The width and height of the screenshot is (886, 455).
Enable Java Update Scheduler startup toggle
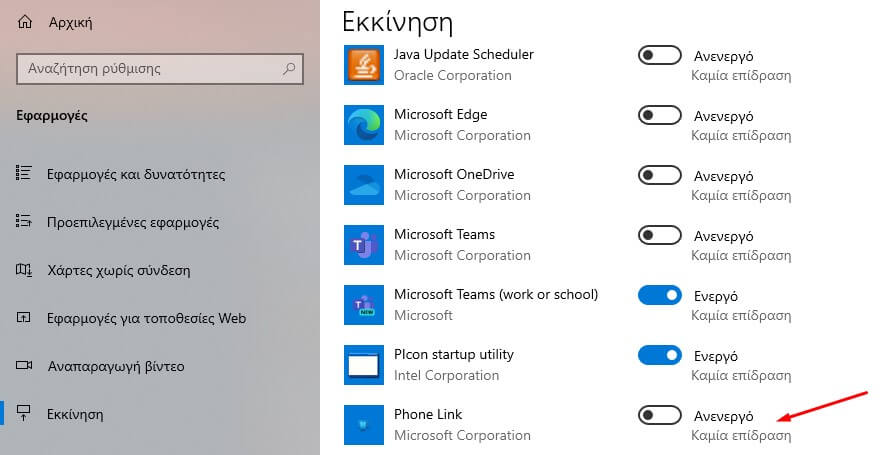(659, 56)
